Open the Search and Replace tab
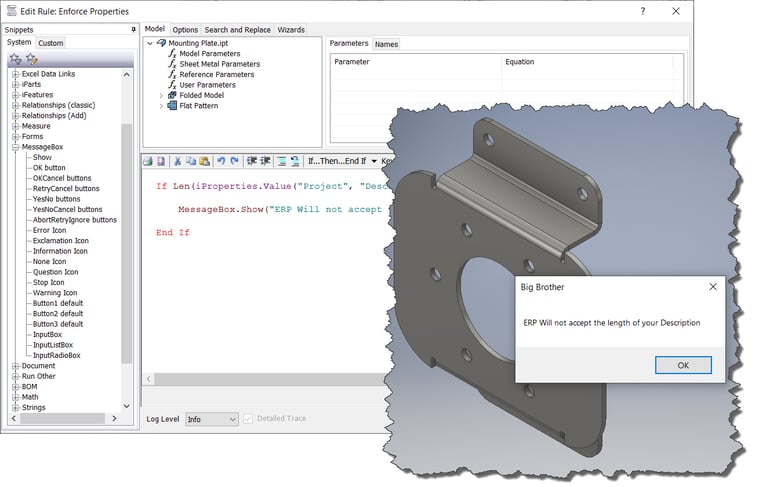The height and width of the screenshot is (487, 770). click(x=238, y=30)
